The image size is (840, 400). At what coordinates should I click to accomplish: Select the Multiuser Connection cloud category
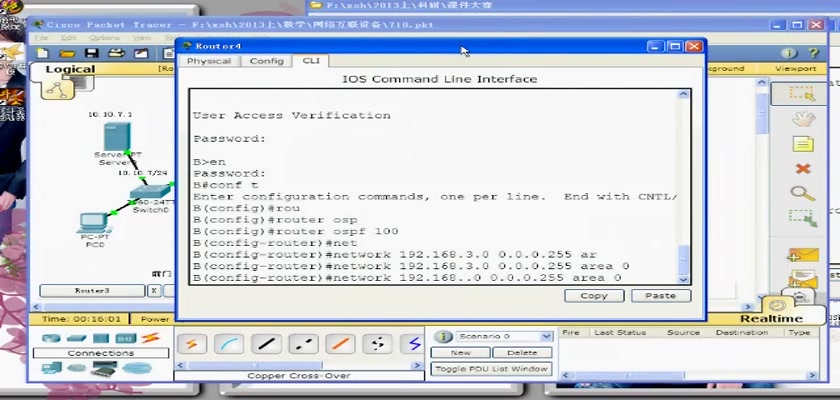[137, 368]
